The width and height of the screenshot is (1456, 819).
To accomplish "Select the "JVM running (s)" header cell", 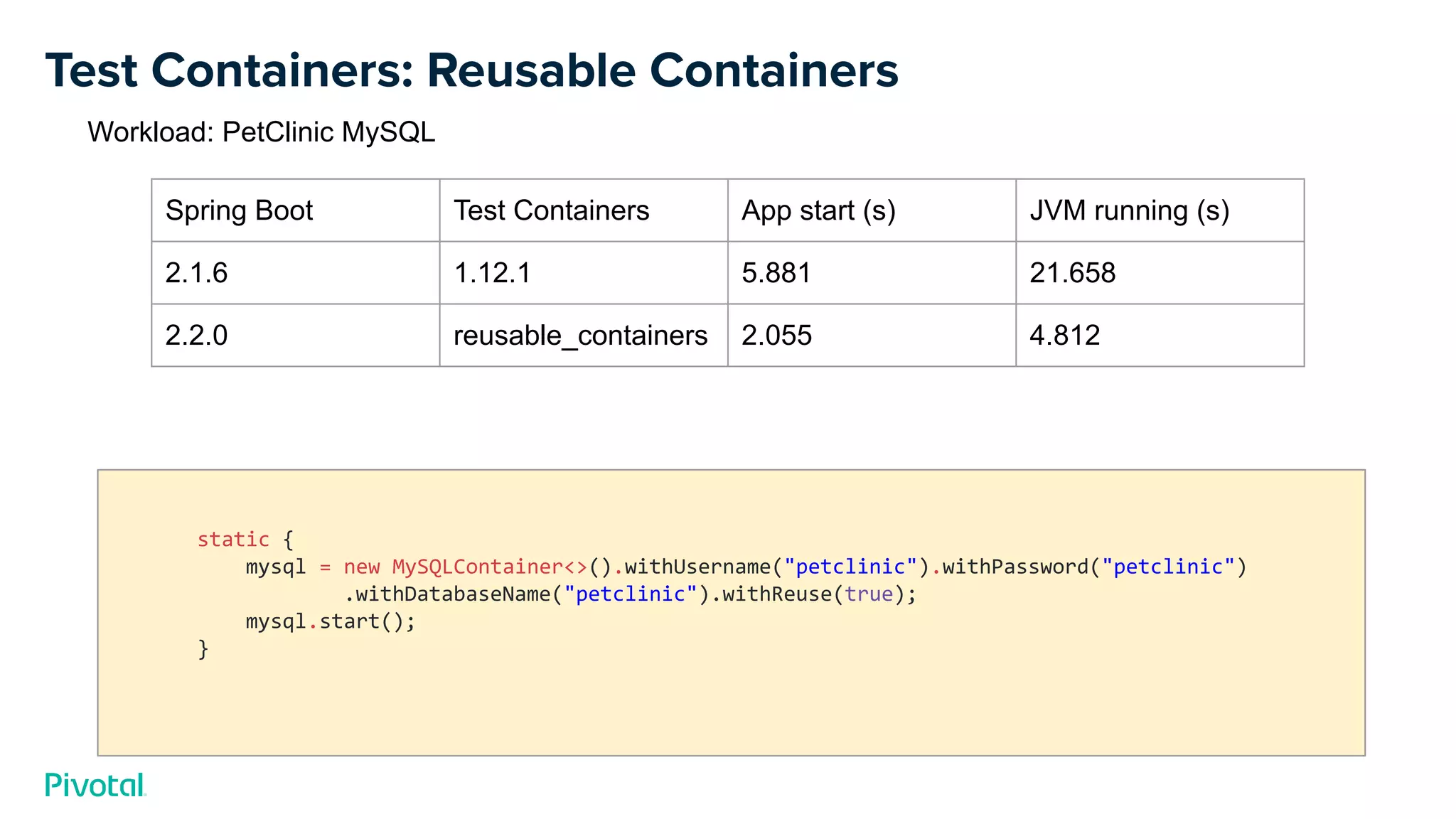I will point(1160,210).
